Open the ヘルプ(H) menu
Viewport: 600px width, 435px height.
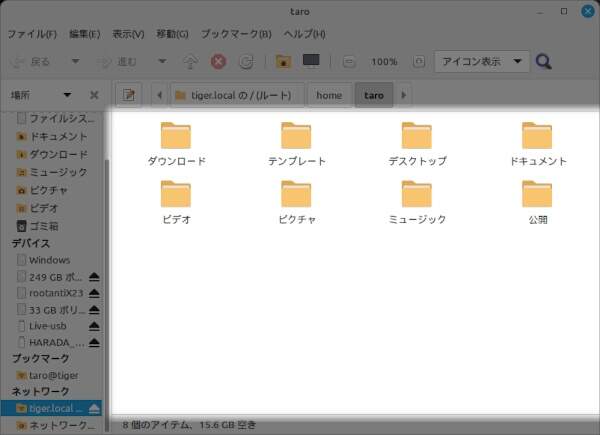[x=305, y=34]
